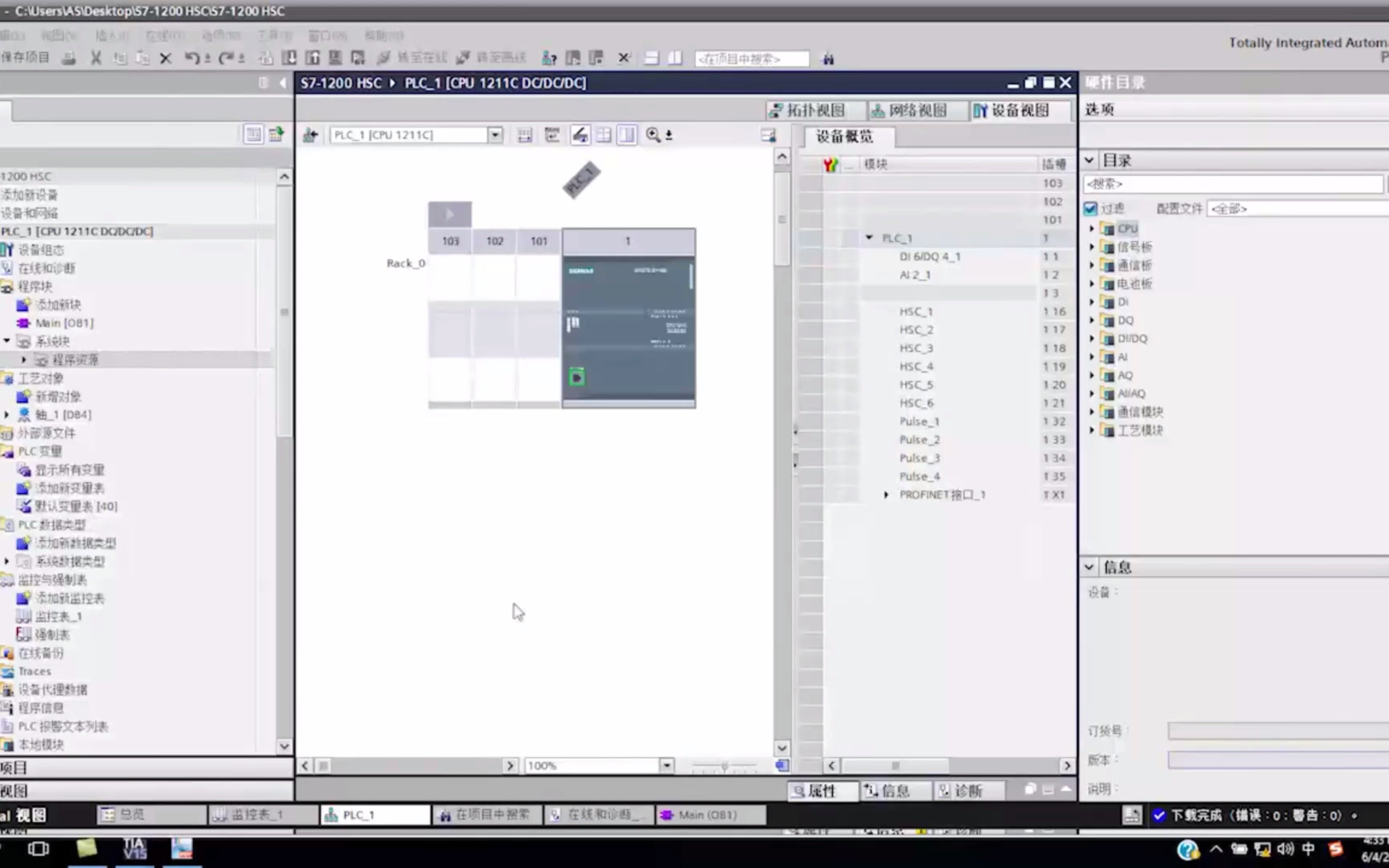Expand the CPU folder in hardware catalog
The width and height of the screenshot is (1389, 868).
tap(1092, 229)
